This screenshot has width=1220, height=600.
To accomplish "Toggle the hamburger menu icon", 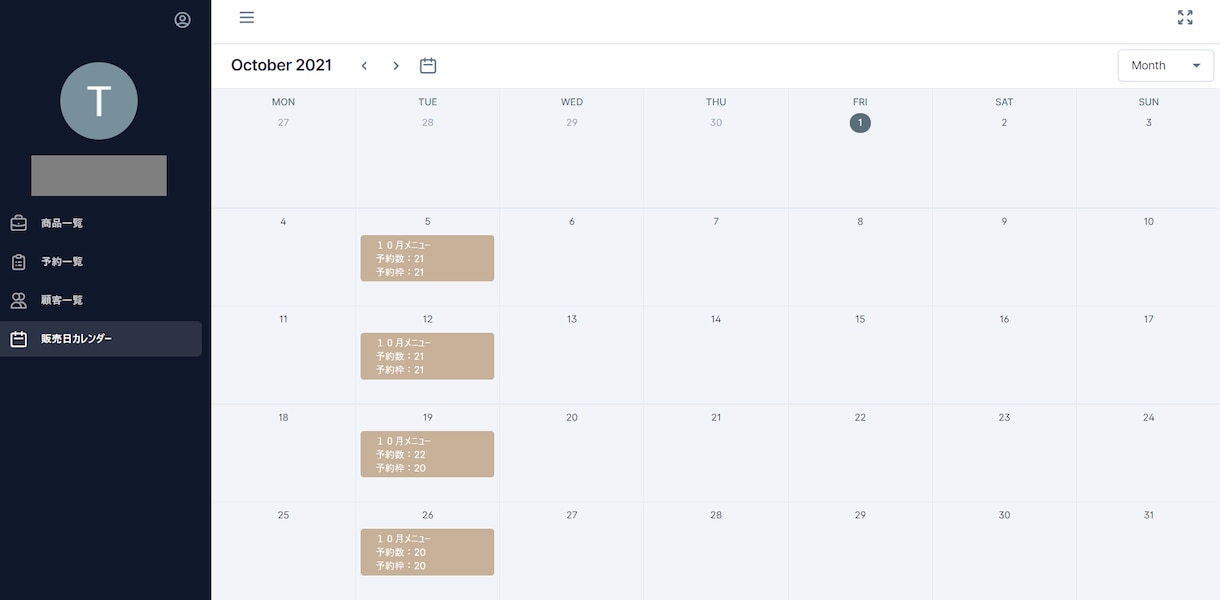I will pos(247,17).
